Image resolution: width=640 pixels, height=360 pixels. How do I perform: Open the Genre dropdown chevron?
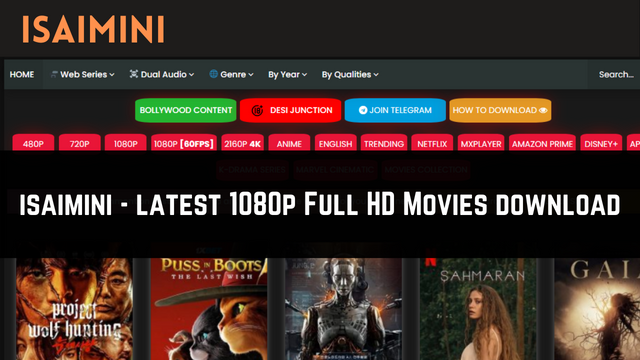coord(251,75)
